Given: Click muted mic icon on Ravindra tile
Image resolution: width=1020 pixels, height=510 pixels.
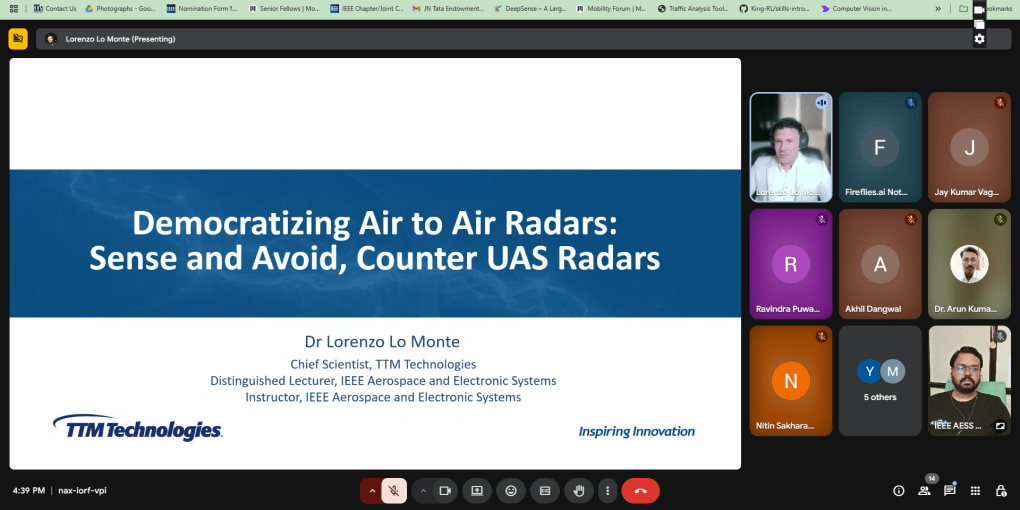Looking at the screenshot, I should coord(822,220).
